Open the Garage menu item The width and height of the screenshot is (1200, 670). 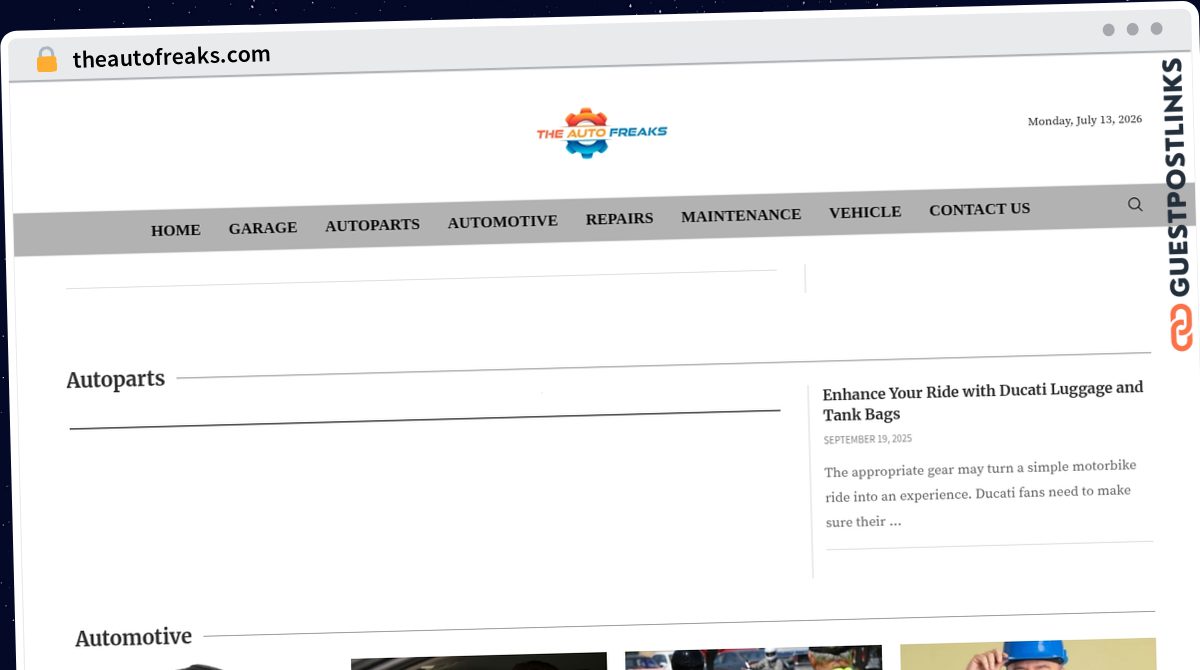263,228
